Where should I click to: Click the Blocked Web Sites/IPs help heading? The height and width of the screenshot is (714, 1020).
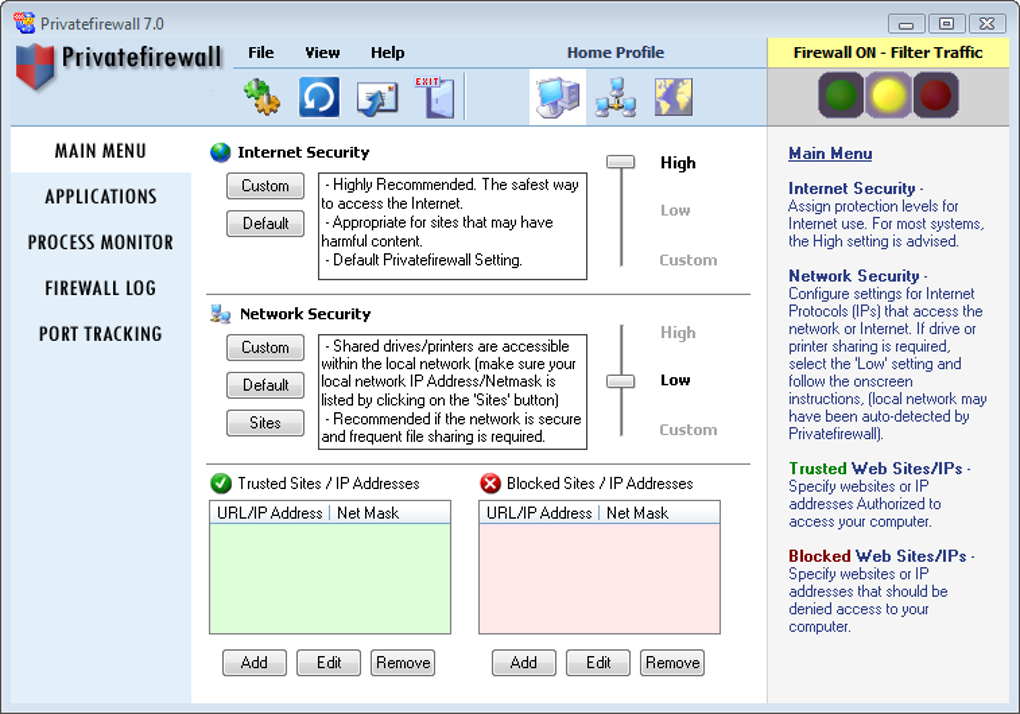(877, 557)
